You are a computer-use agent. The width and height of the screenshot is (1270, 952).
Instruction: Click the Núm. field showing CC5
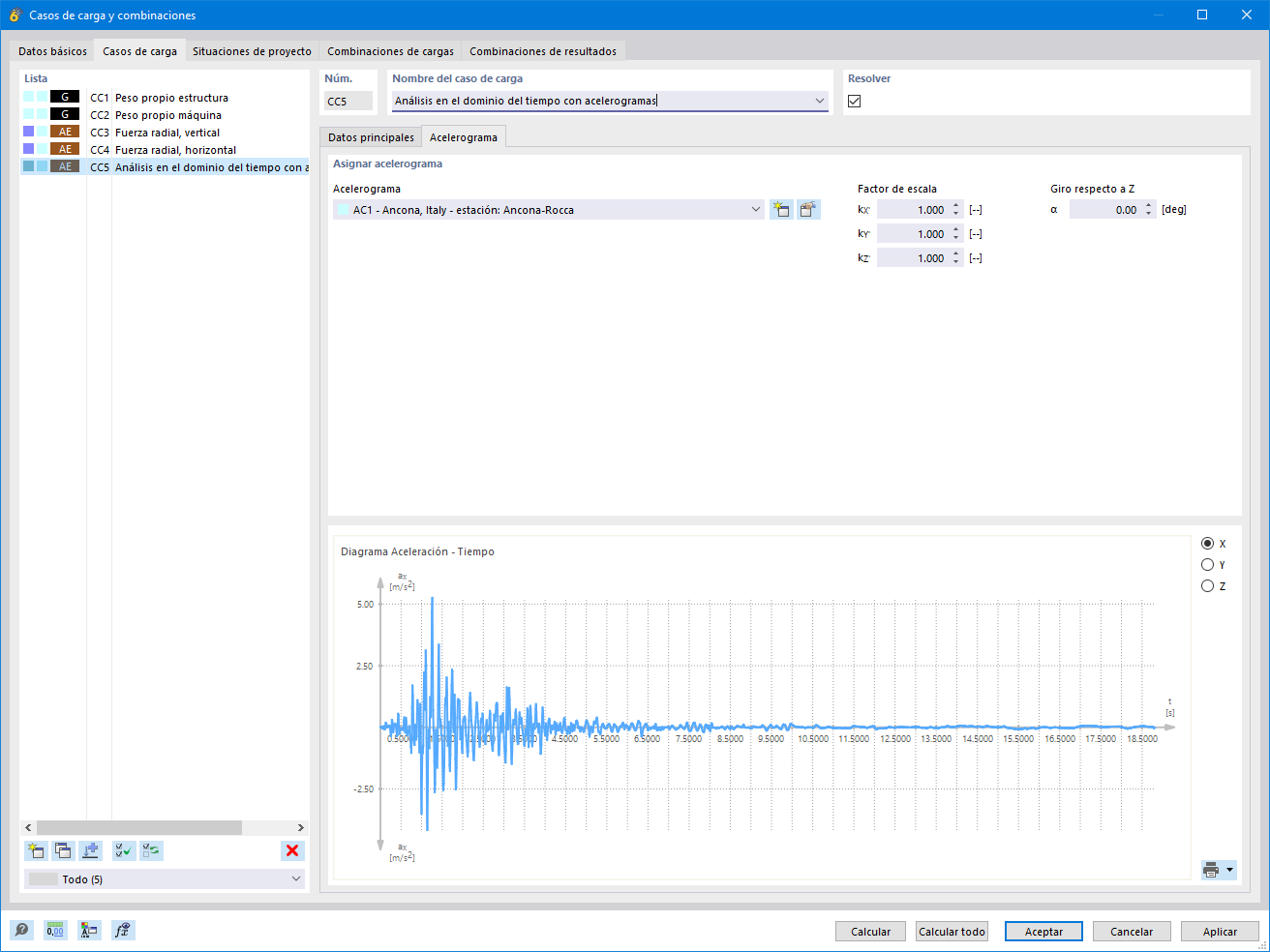coord(348,101)
